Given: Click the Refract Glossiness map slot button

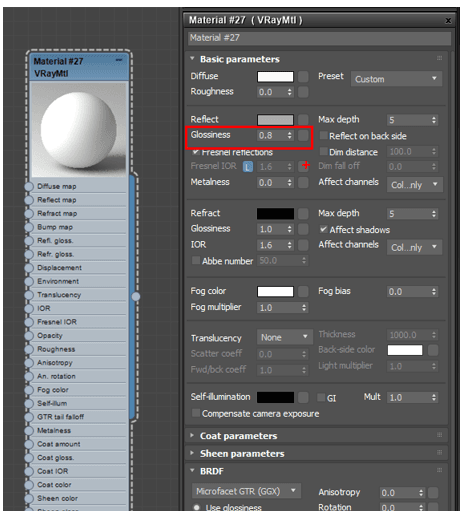Looking at the screenshot, I should point(303,229).
